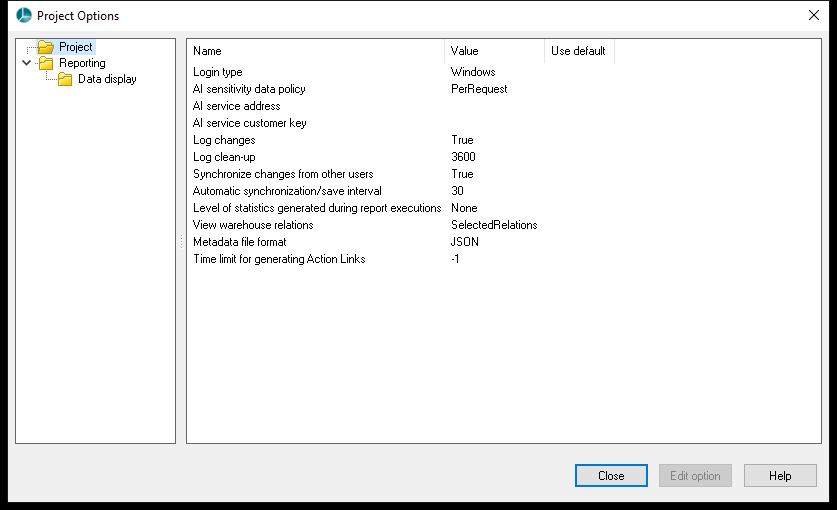The image size is (837, 510).
Task: Click the -1 time limit value
Action: click(455, 259)
